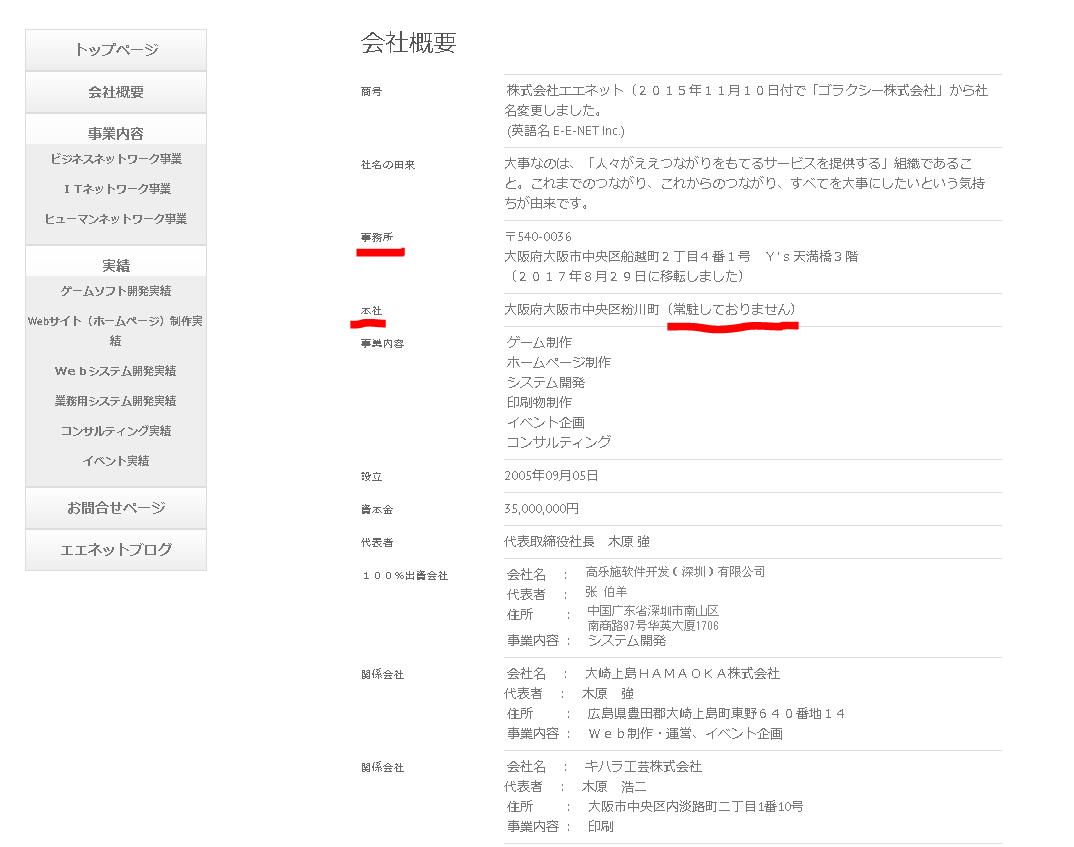Click the 実績 section header
This screenshot has height=847, width=1074.
click(116, 266)
